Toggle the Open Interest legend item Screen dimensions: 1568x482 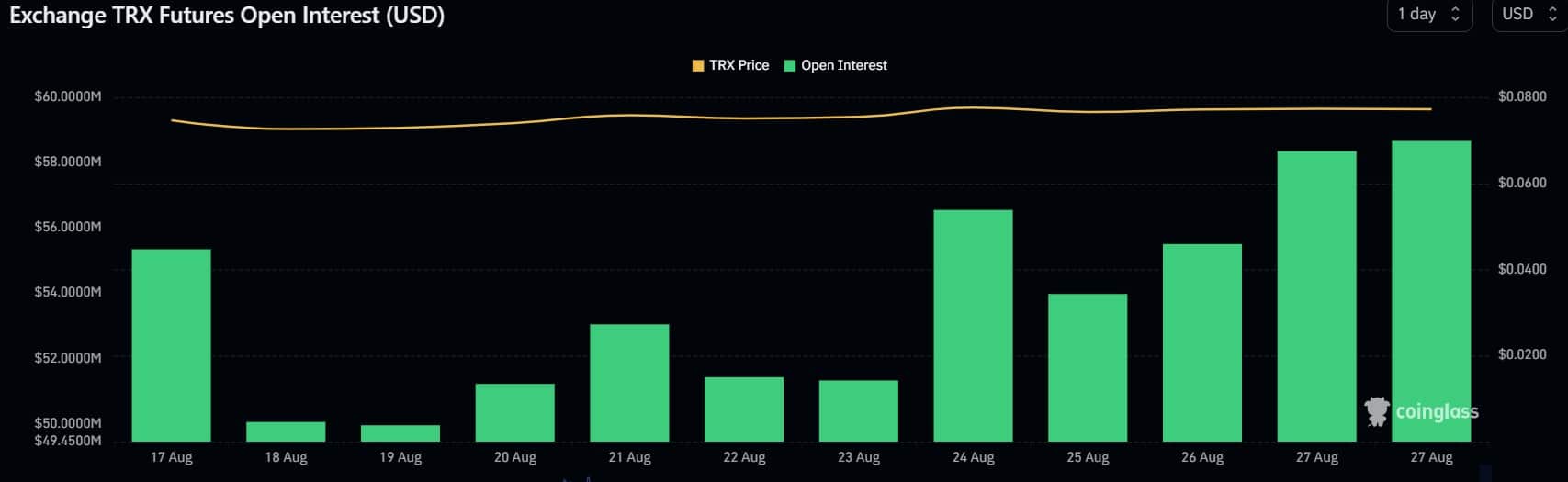(835, 65)
